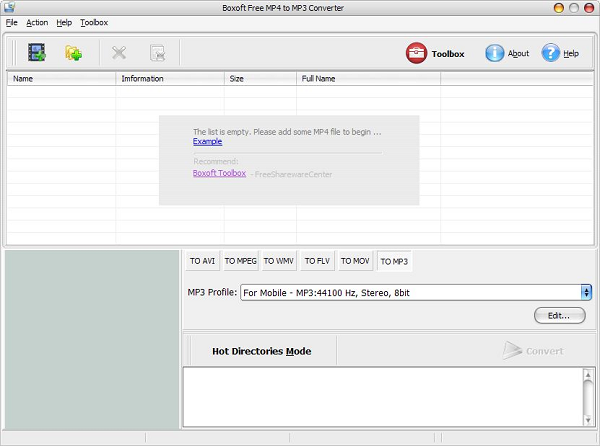Click the Edit... button
This screenshot has height=446, width=600.
559,316
